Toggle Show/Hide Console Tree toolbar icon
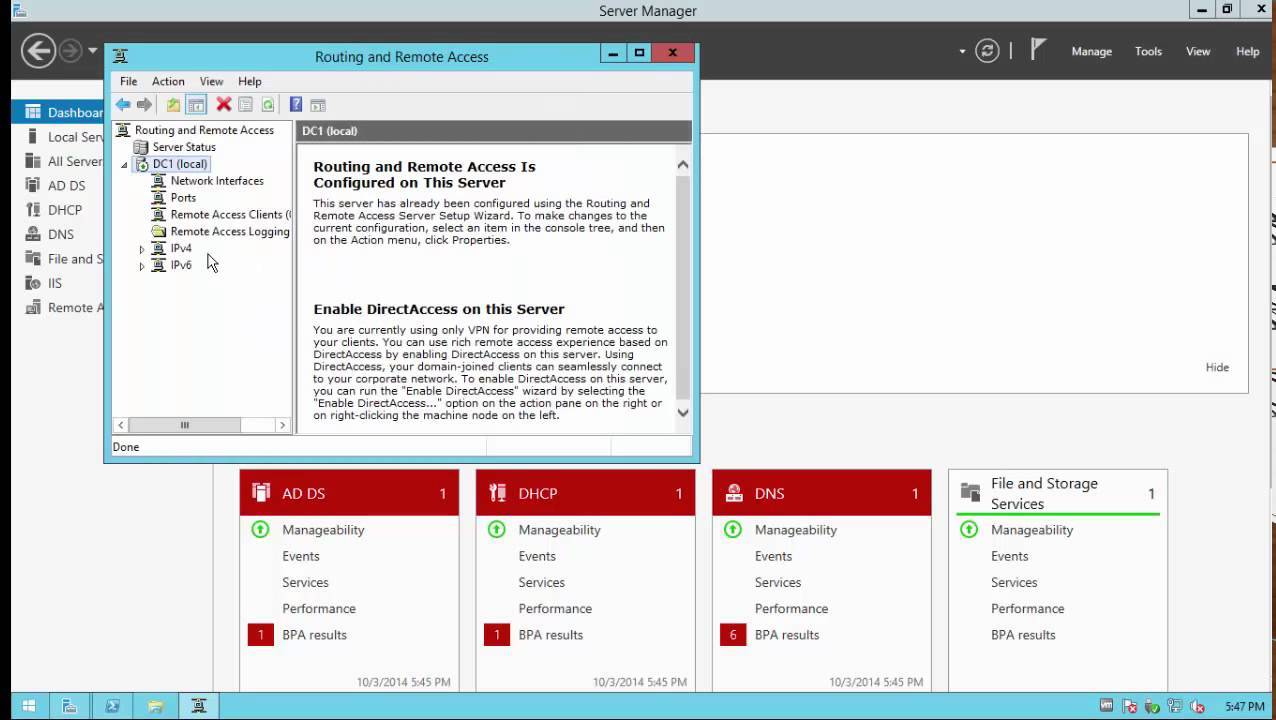 (196, 105)
